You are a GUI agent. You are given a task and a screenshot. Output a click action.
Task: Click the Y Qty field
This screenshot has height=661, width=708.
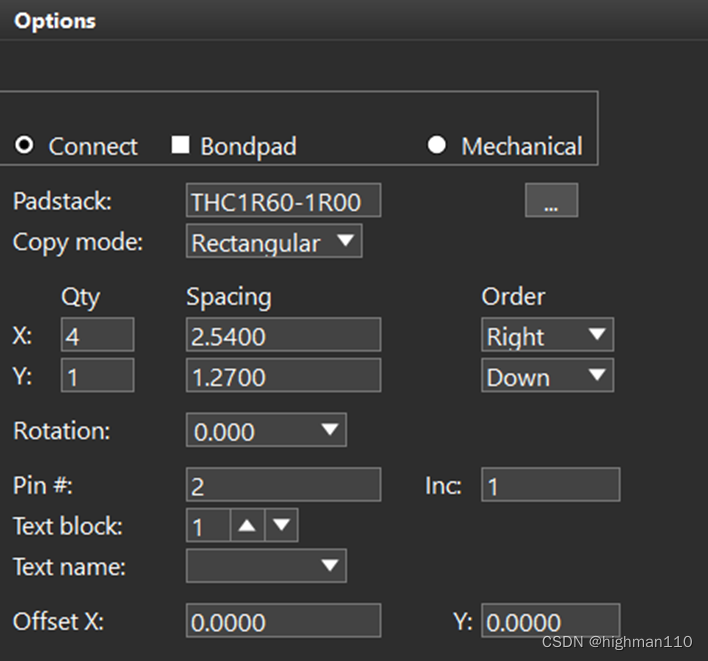[97, 376]
